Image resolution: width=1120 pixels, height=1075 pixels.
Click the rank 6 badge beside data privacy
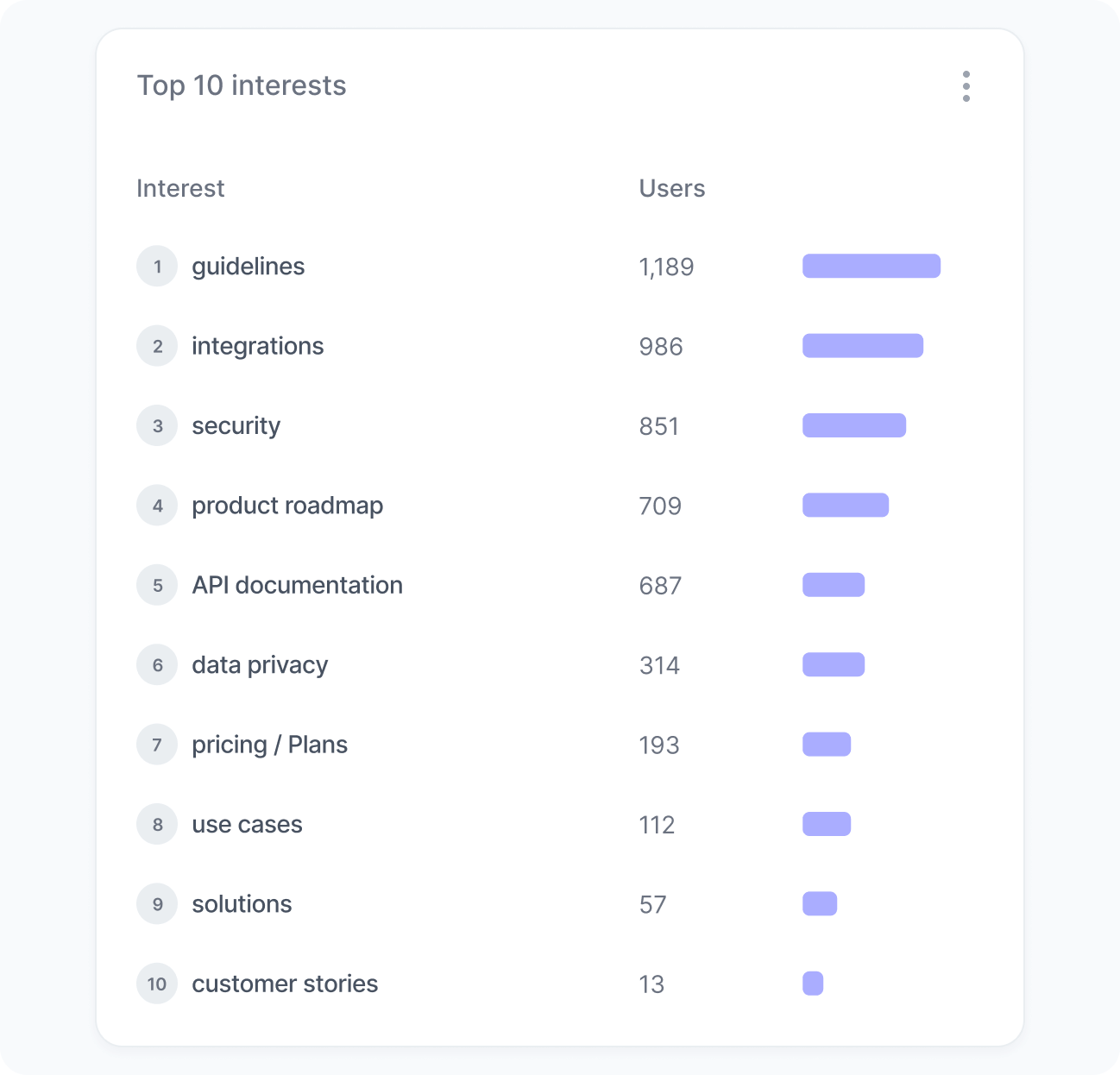pyautogui.click(x=157, y=664)
